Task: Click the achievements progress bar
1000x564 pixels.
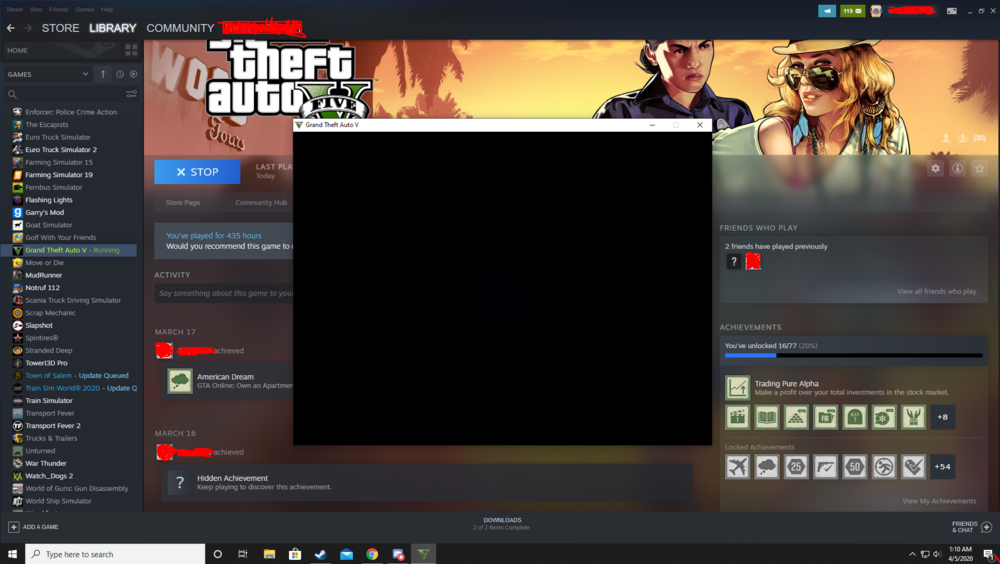Action: pyautogui.click(x=853, y=355)
